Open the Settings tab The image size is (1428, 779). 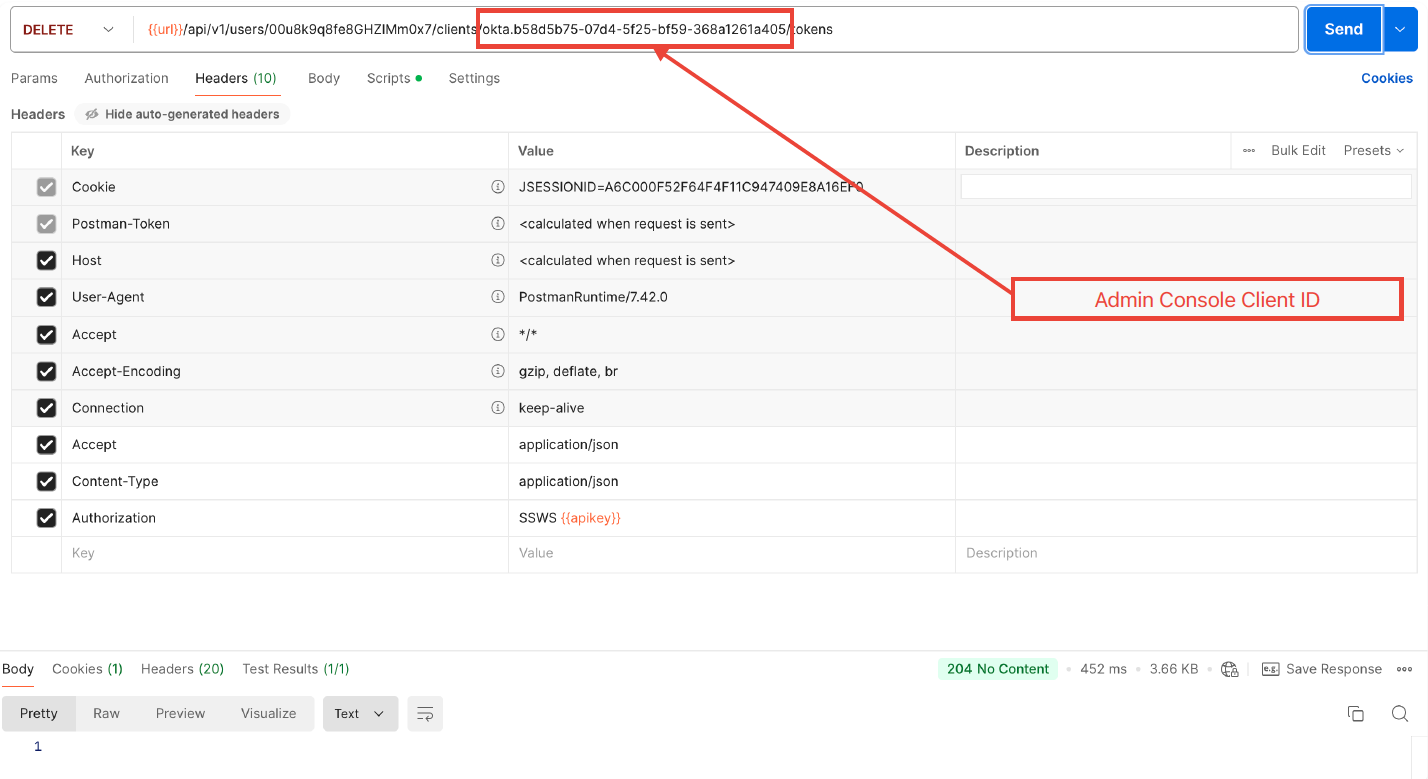coord(474,78)
